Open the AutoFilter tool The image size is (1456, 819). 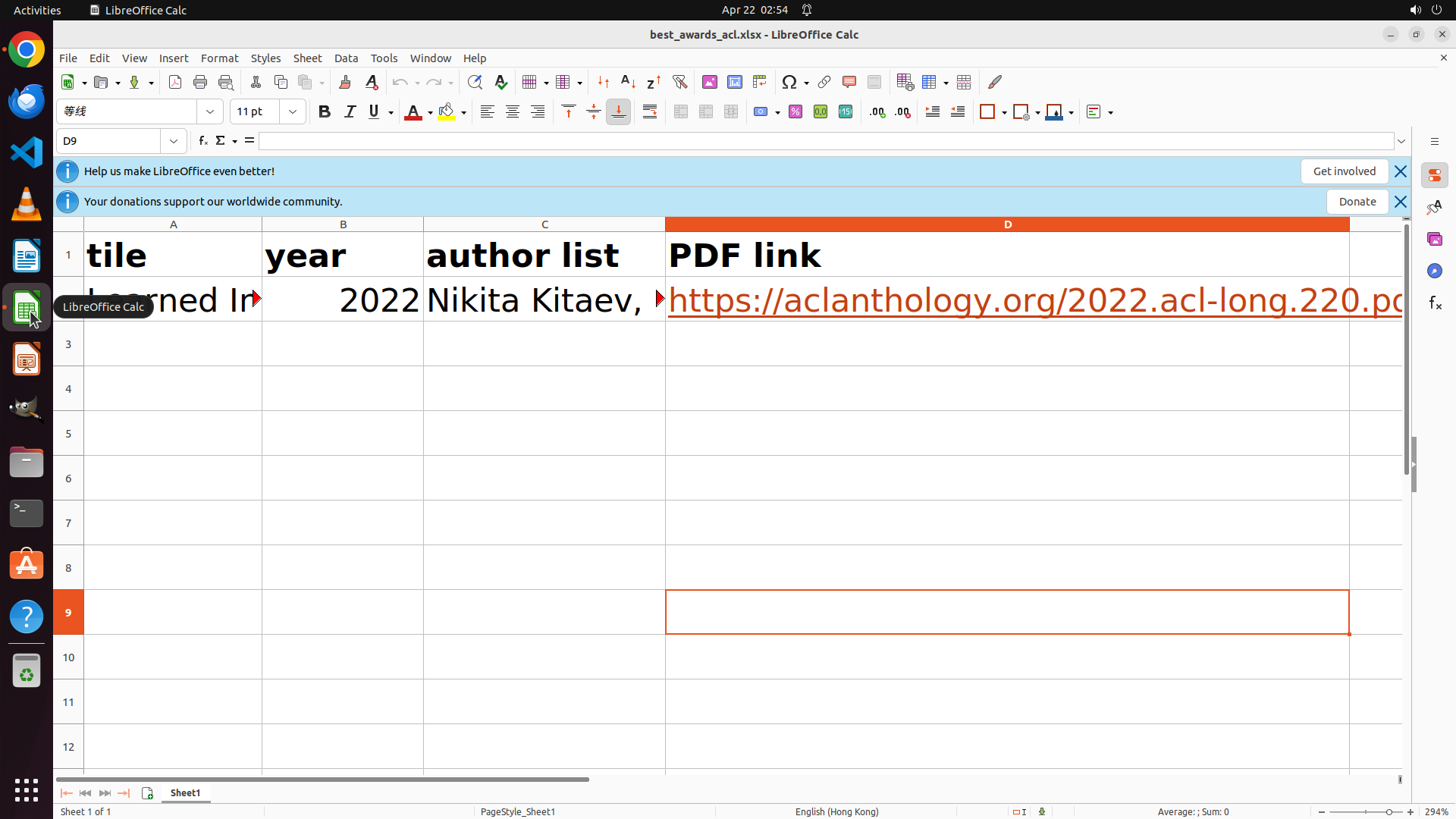(679, 82)
